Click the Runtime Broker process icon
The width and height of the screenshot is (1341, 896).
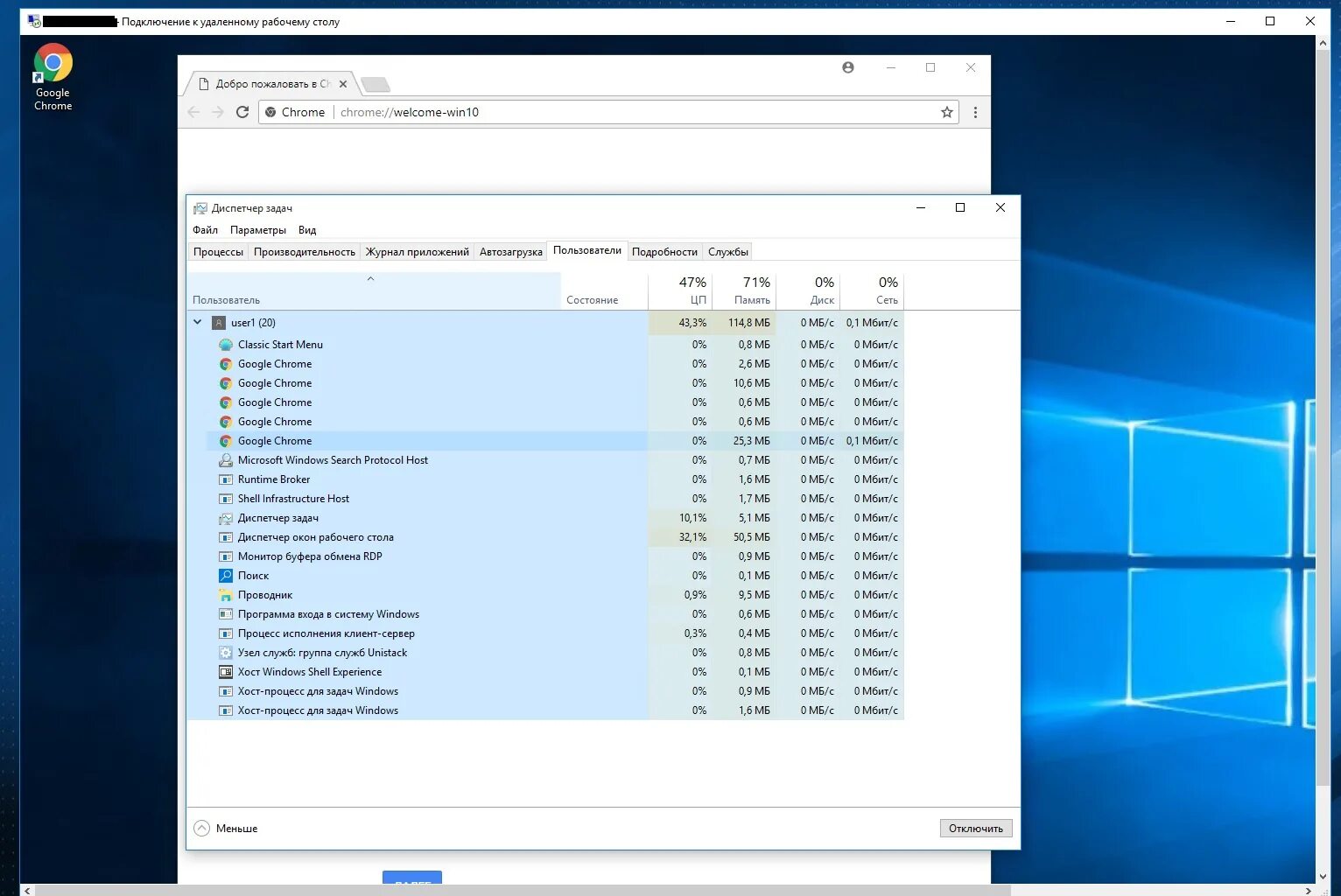point(226,479)
